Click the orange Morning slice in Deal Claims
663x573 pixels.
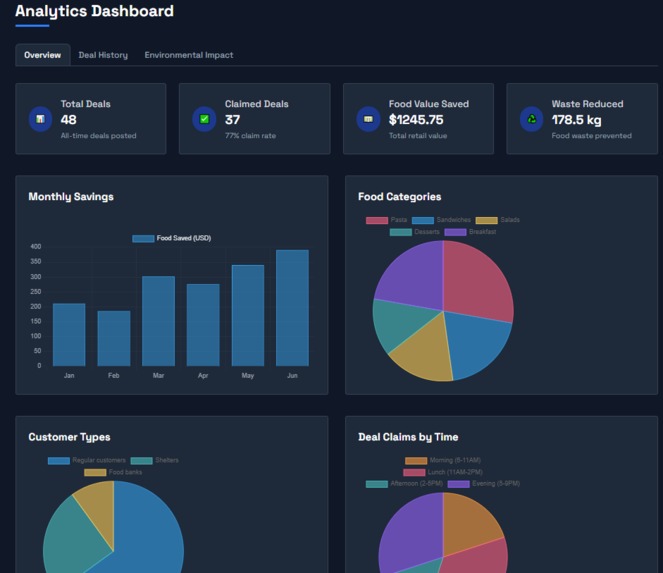(x=469, y=522)
